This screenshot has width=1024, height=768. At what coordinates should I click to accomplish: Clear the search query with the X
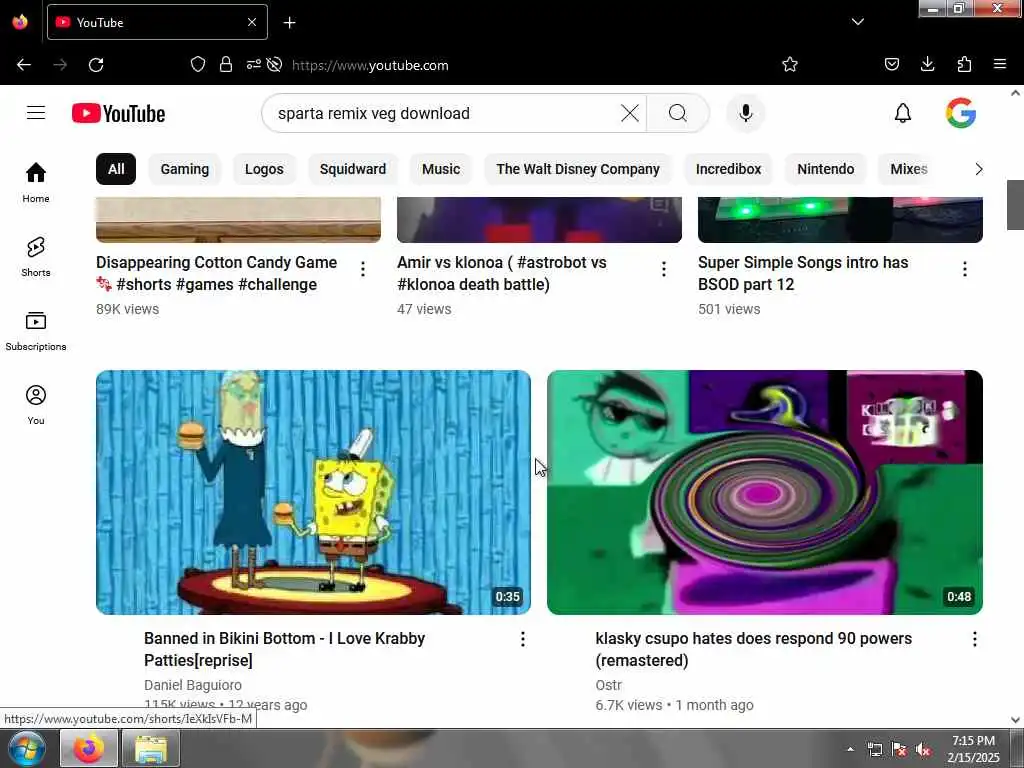click(630, 113)
